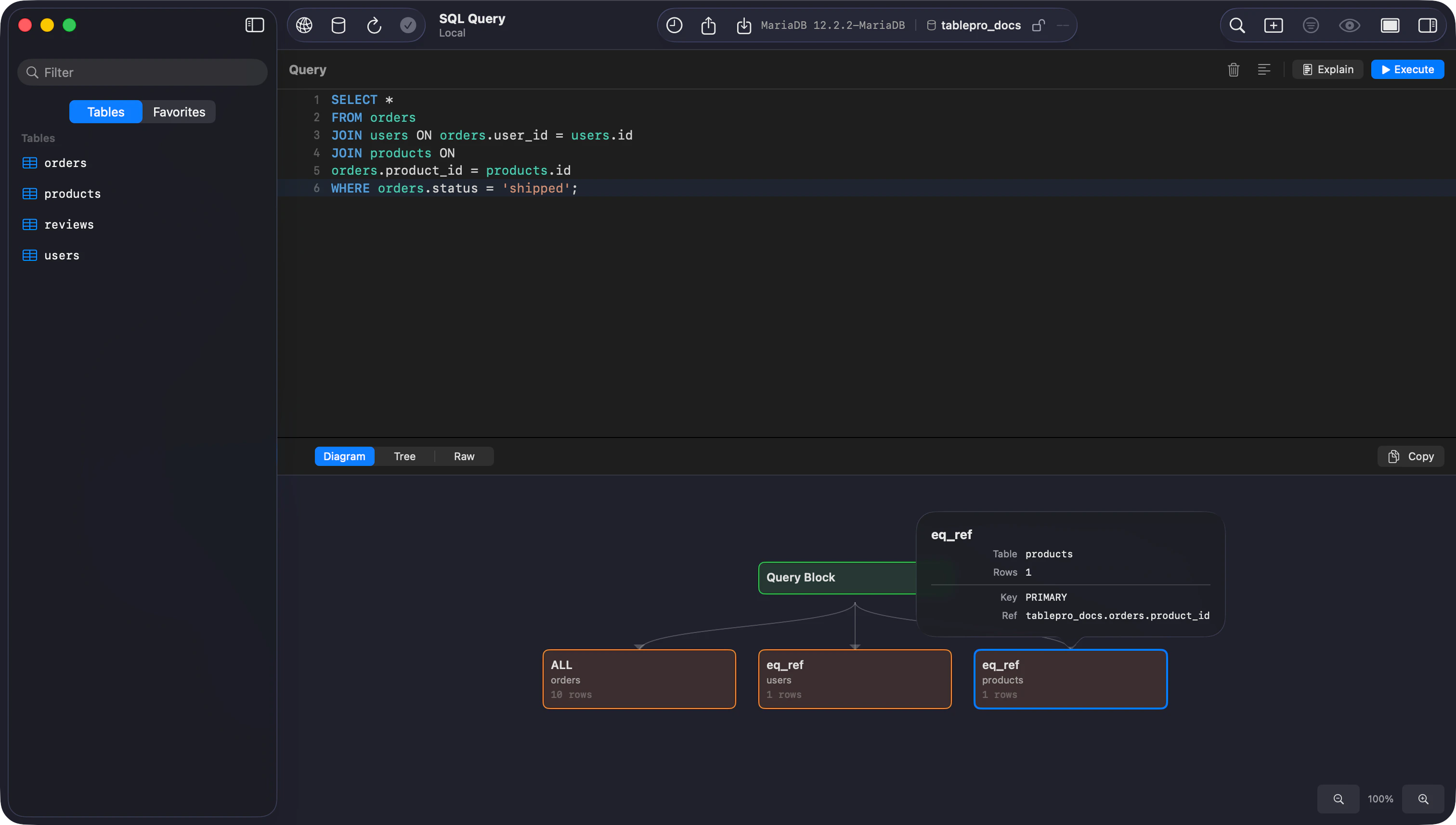Toggle the left sidebar panel

point(255,25)
